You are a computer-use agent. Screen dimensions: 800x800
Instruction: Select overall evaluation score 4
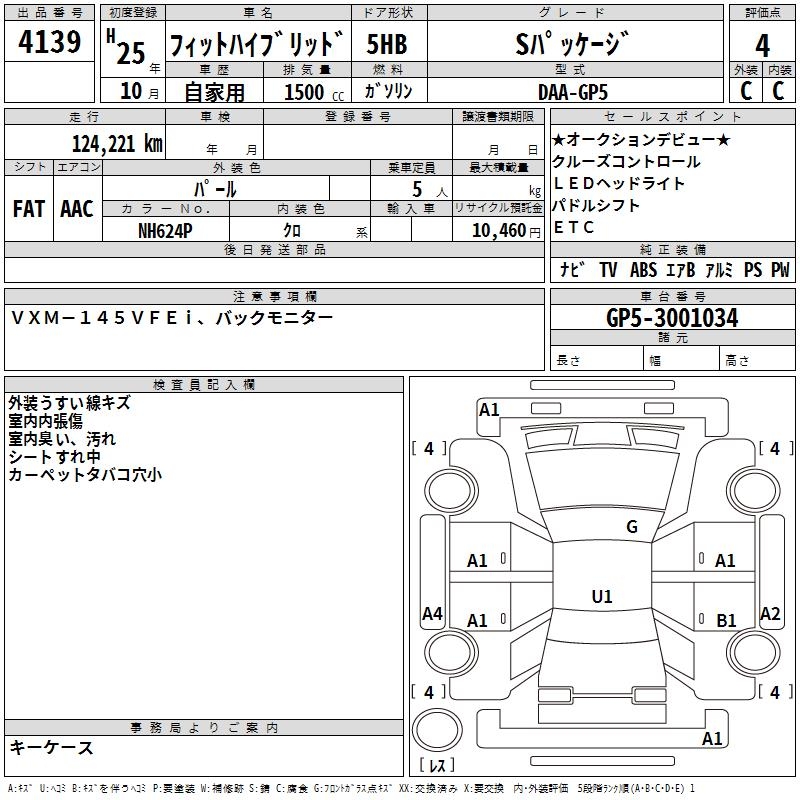pos(762,45)
